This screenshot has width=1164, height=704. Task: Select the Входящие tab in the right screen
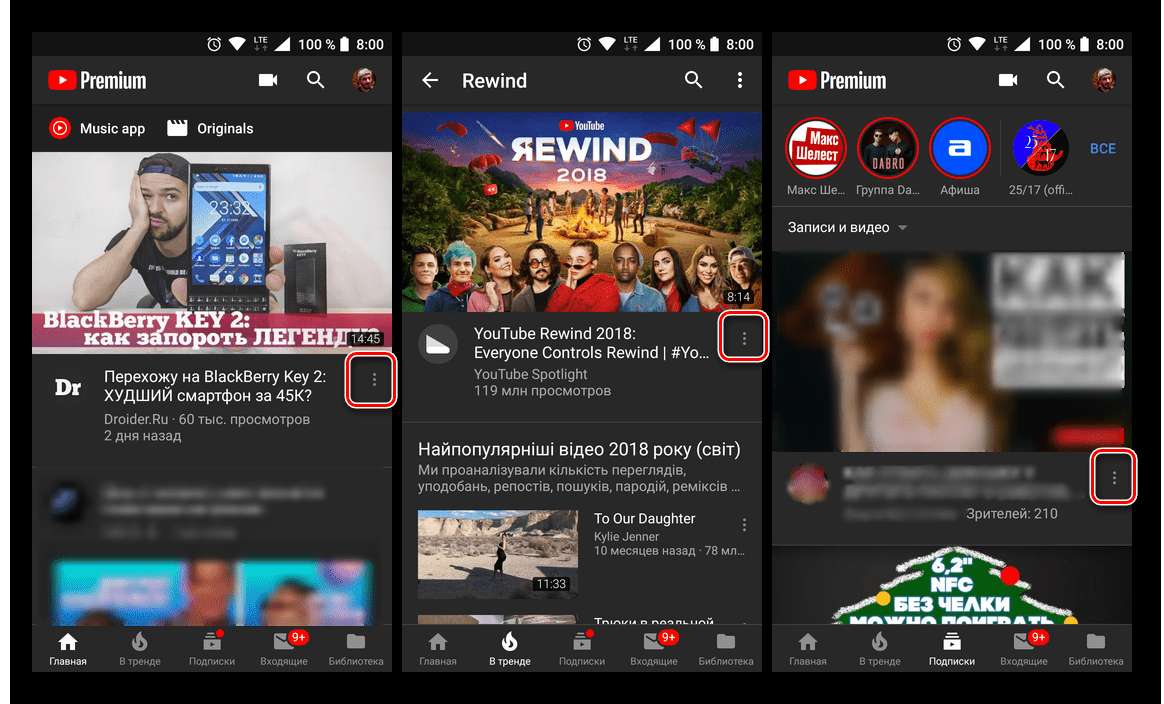[1024, 648]
